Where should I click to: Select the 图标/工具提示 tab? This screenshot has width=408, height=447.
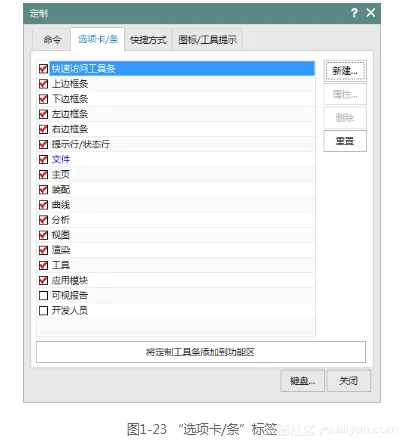[x=207, y=40]
